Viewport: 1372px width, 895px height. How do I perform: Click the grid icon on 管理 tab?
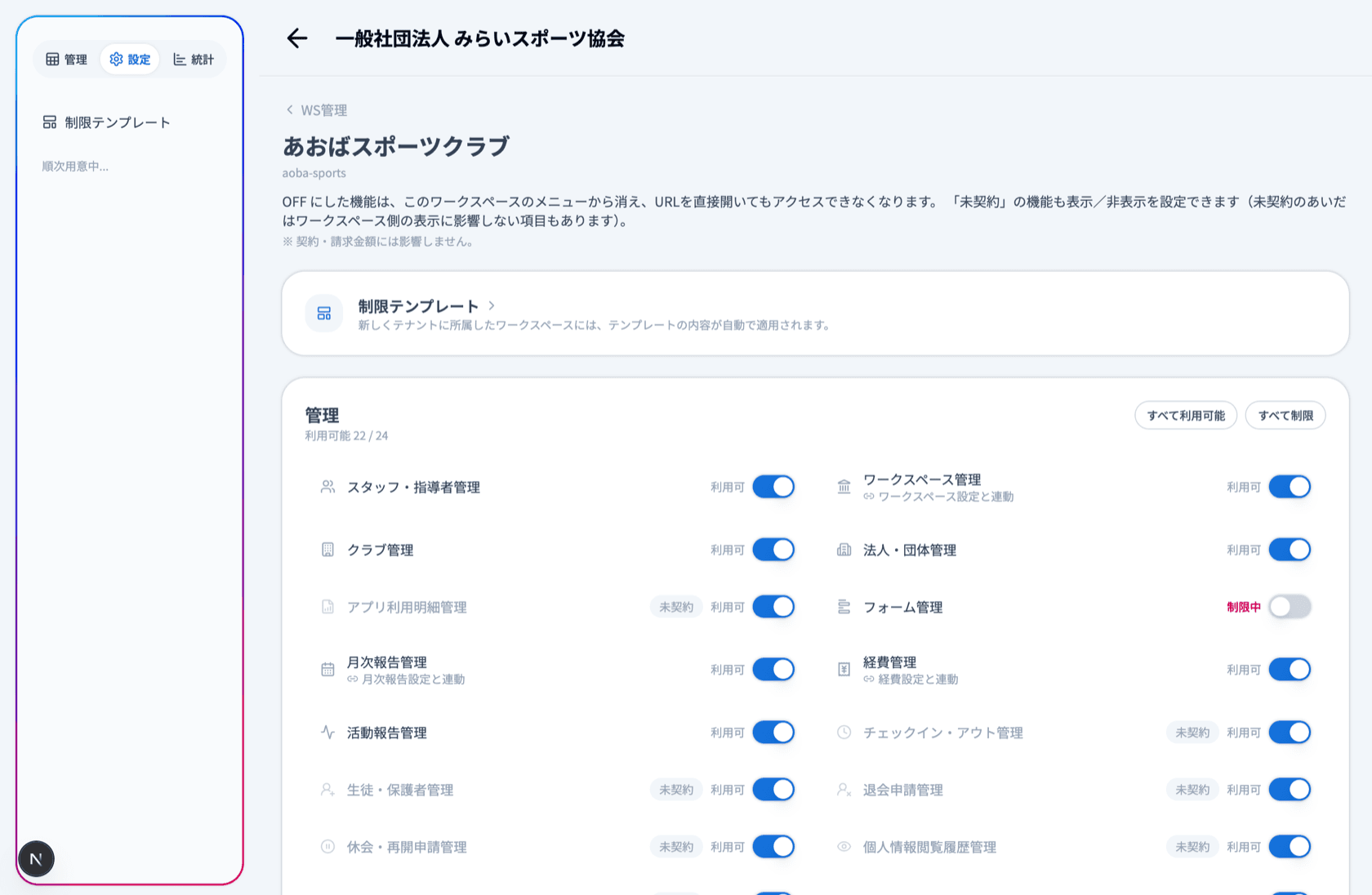coord(52,60)
